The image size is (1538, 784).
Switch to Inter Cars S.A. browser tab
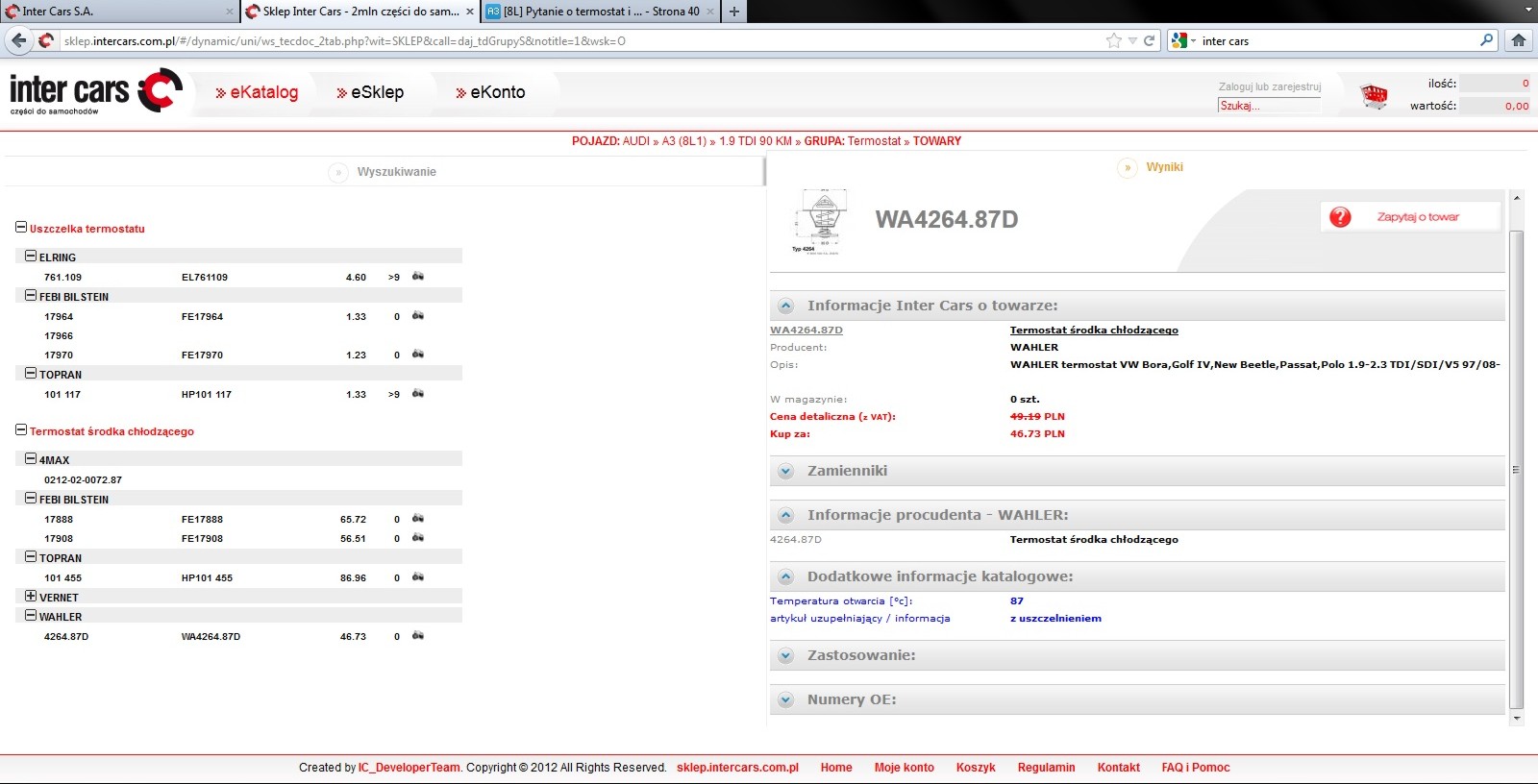tap(119, 12)
